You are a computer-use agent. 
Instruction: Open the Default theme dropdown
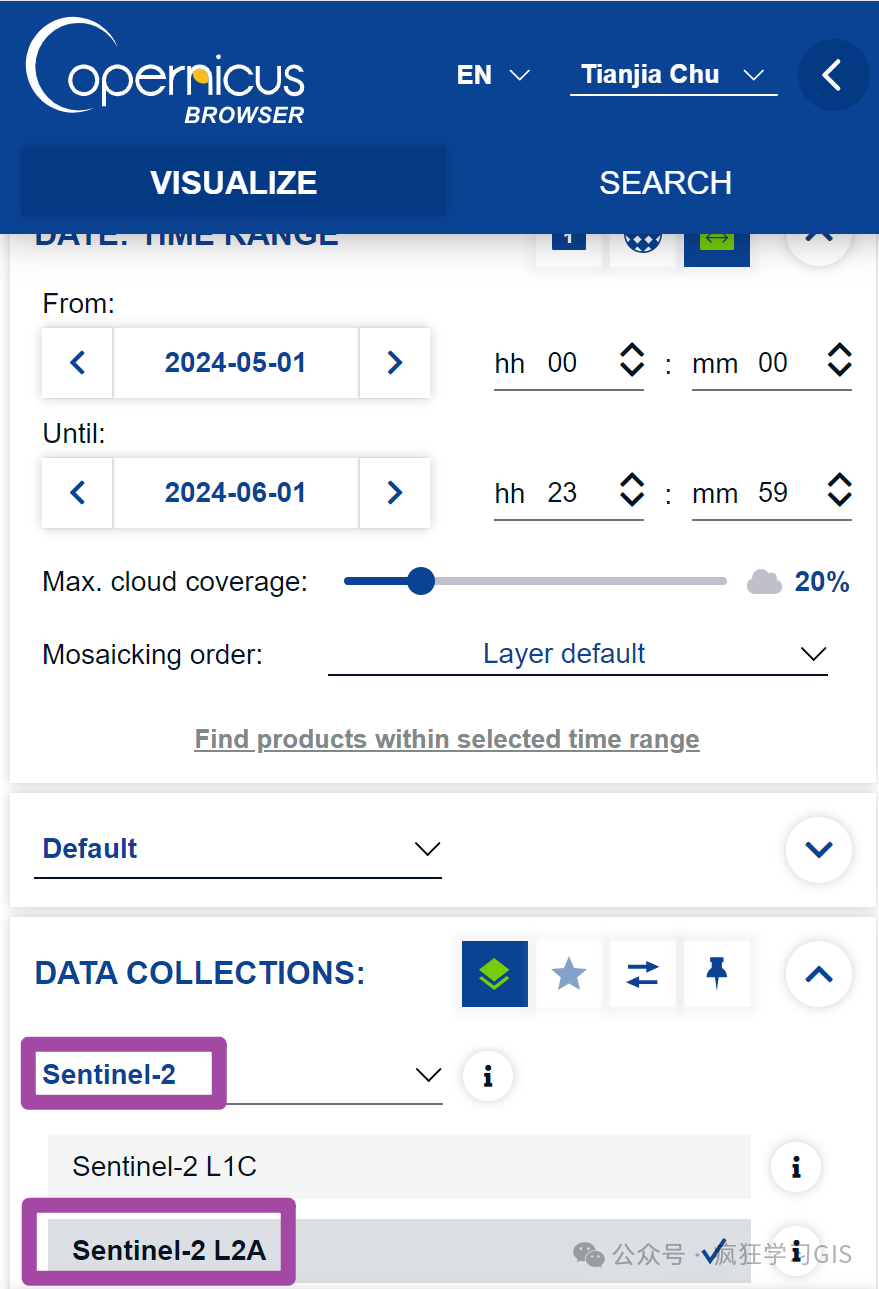pyautogui.click(x=238, y=849)
